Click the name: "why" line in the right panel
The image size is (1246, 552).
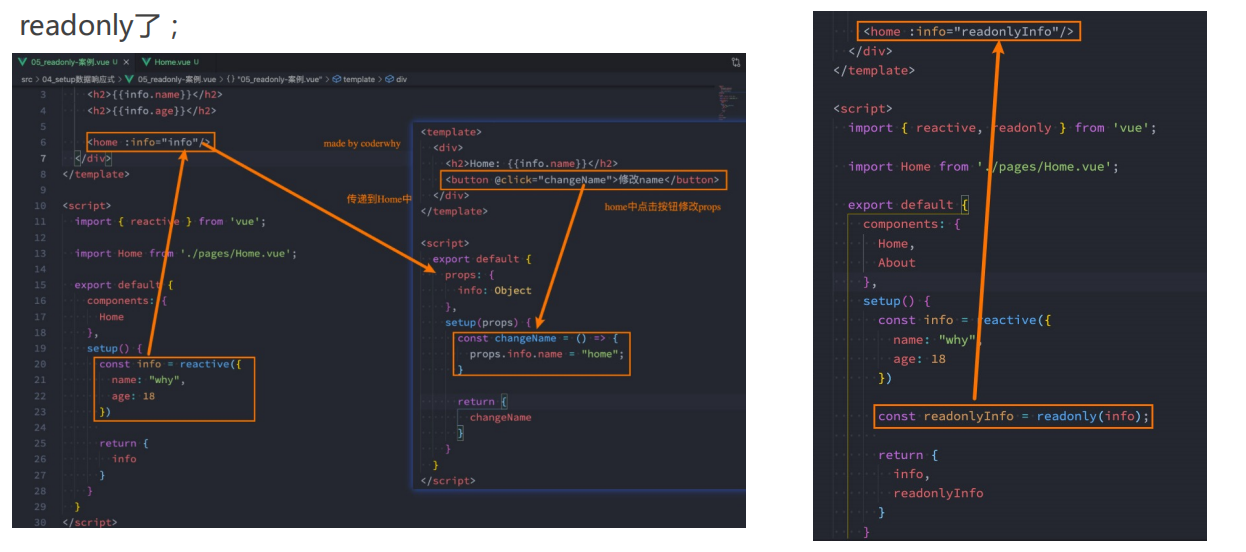pos(938,339)
